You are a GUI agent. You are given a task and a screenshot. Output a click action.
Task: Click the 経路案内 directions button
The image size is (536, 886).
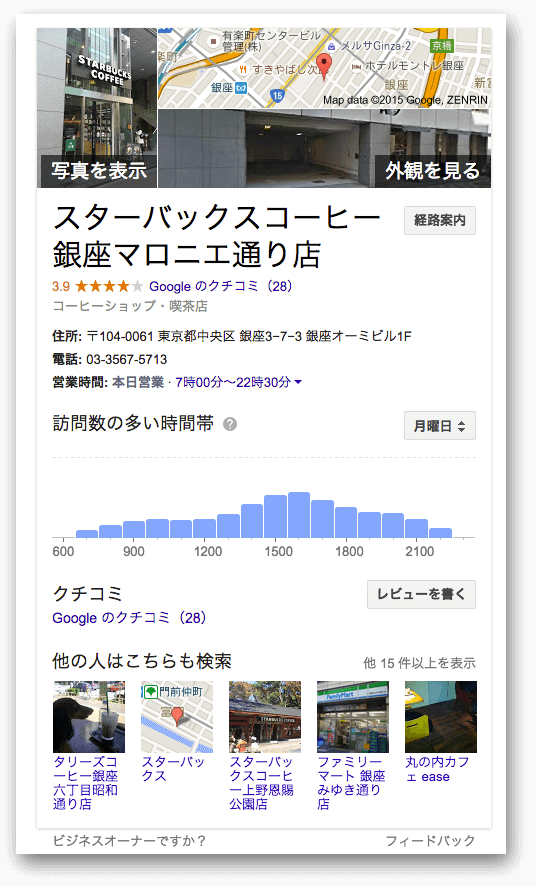tap(440, 220)
